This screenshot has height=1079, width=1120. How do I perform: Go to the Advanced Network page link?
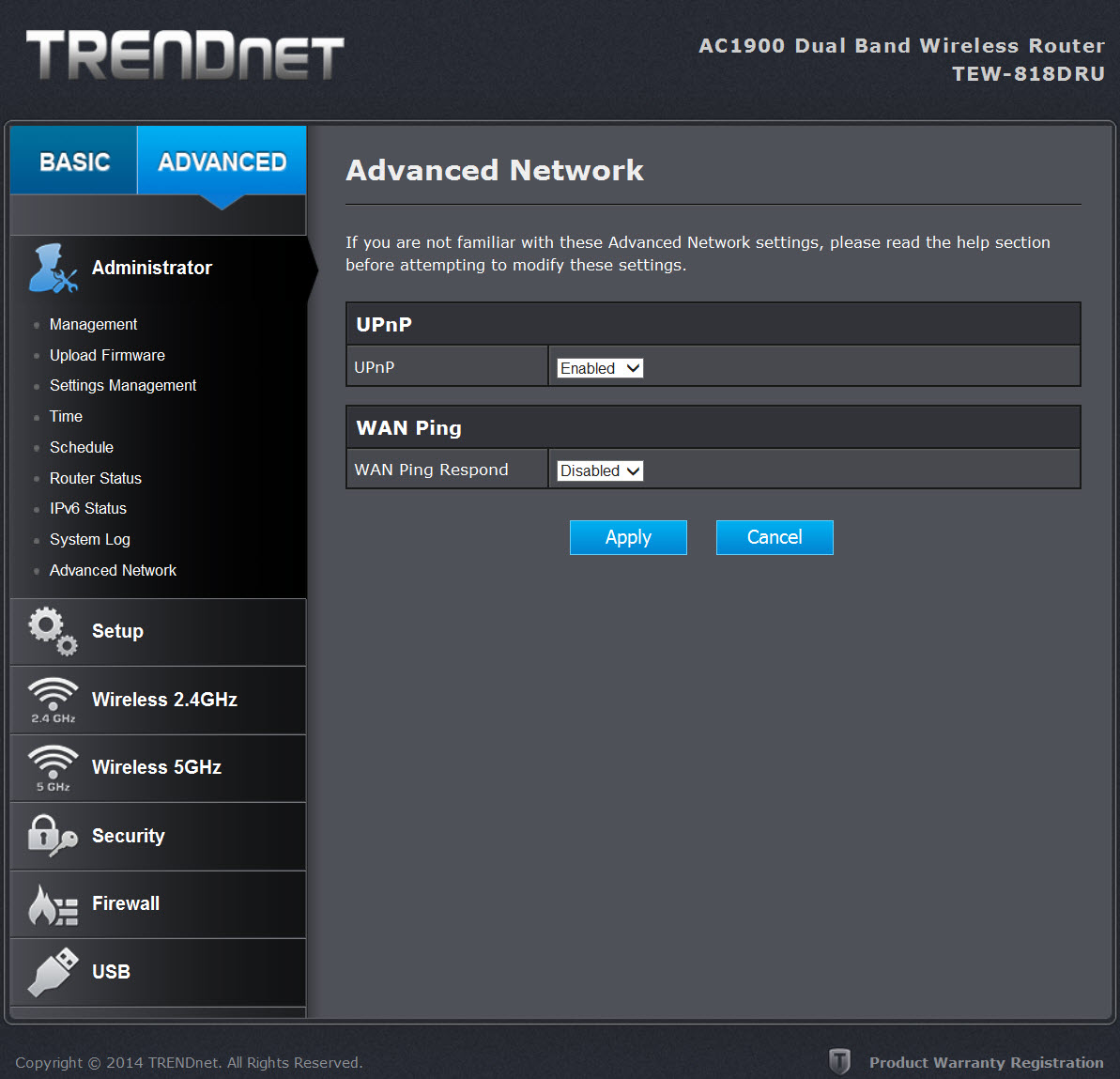pyautogui.click(x=113, y=570)
